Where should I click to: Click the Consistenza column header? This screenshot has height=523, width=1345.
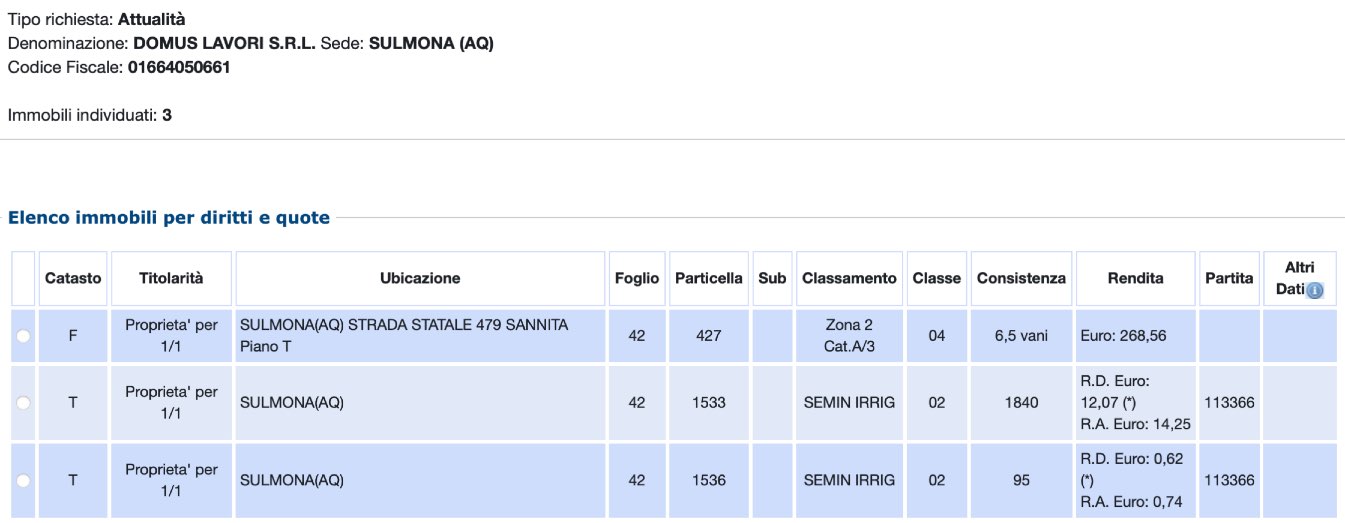coord(1021,278)
